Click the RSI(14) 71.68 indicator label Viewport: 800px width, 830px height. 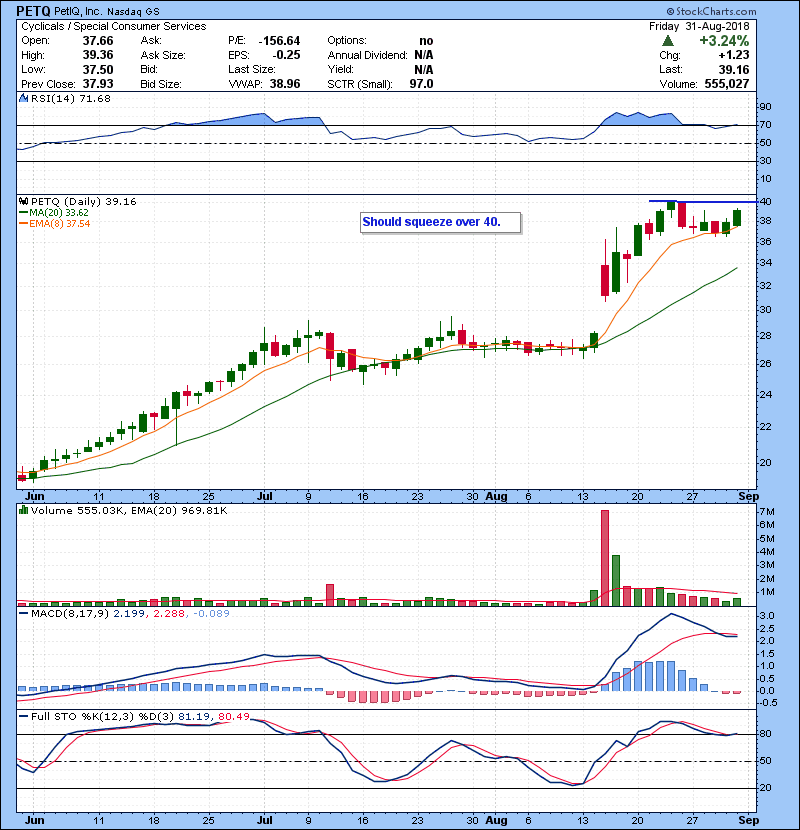click(71, 98)
